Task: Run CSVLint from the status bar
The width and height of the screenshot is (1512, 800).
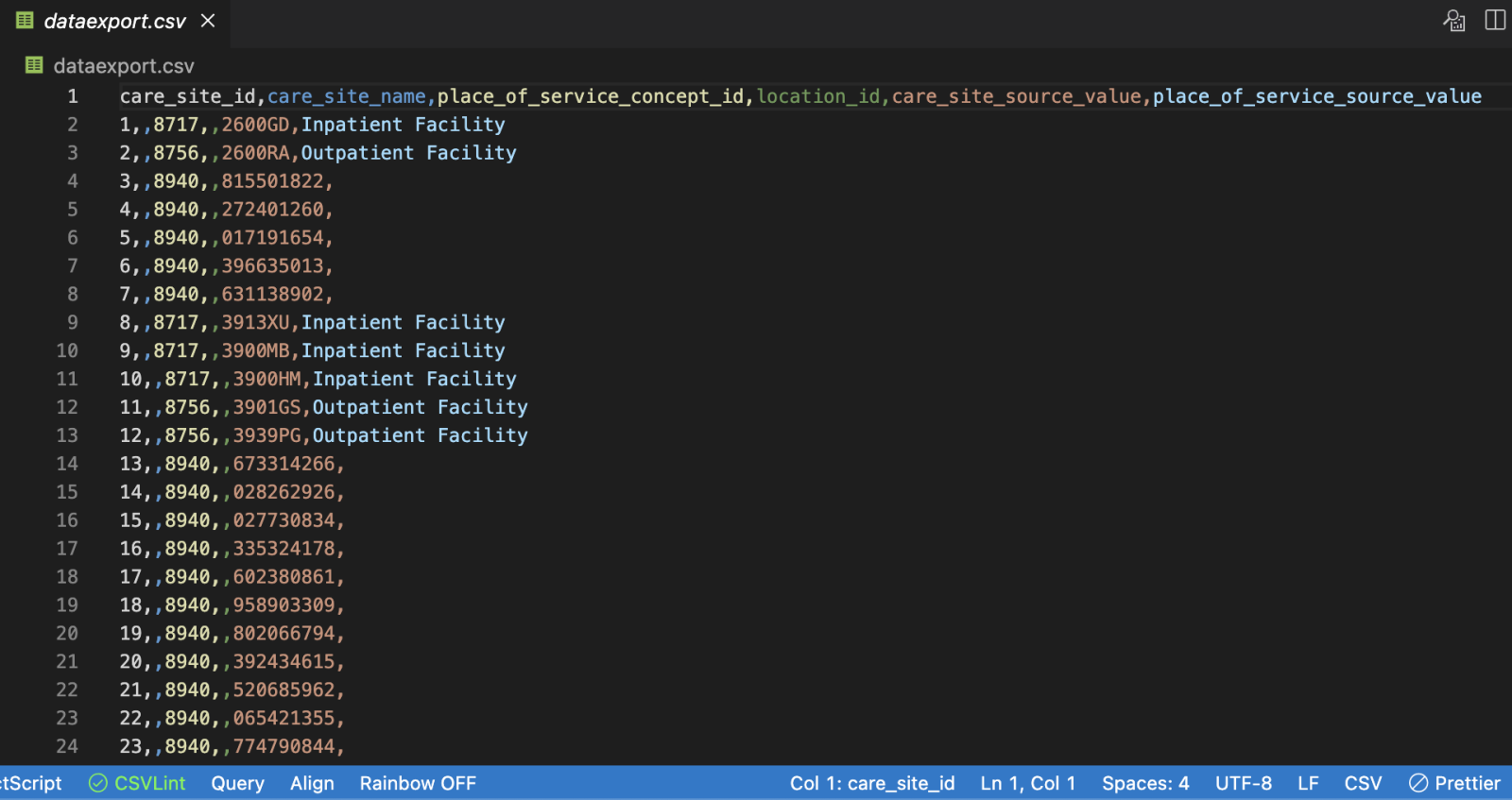Action: (149, 783)
